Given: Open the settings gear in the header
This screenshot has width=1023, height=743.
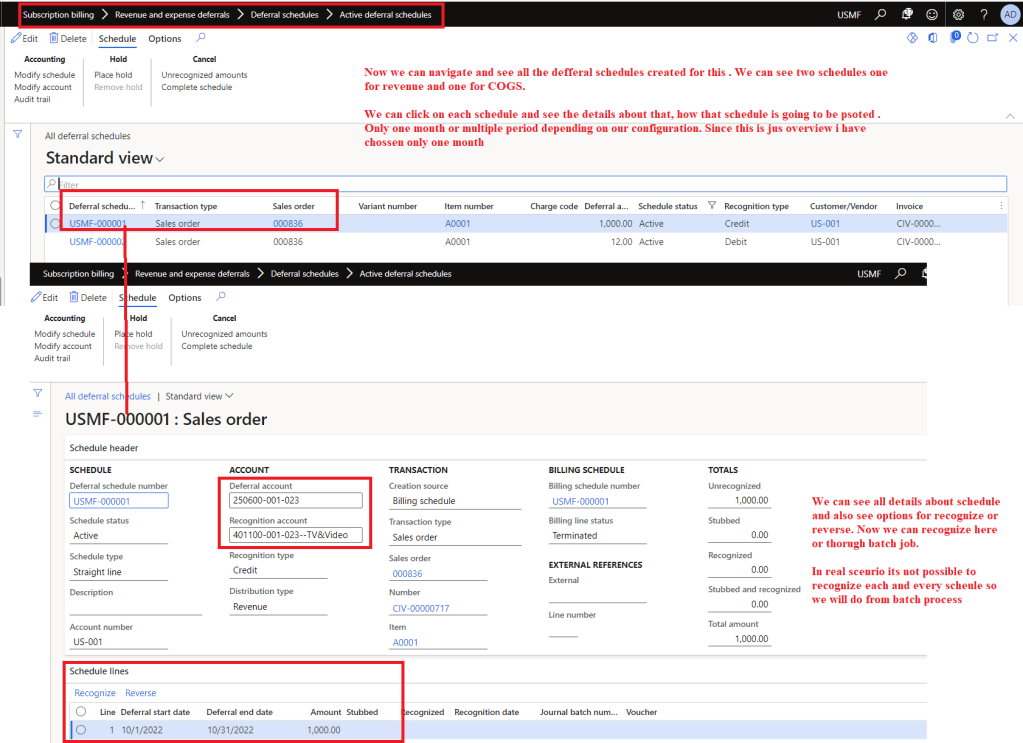Looking at the screenshot, I should coord(958,15).
